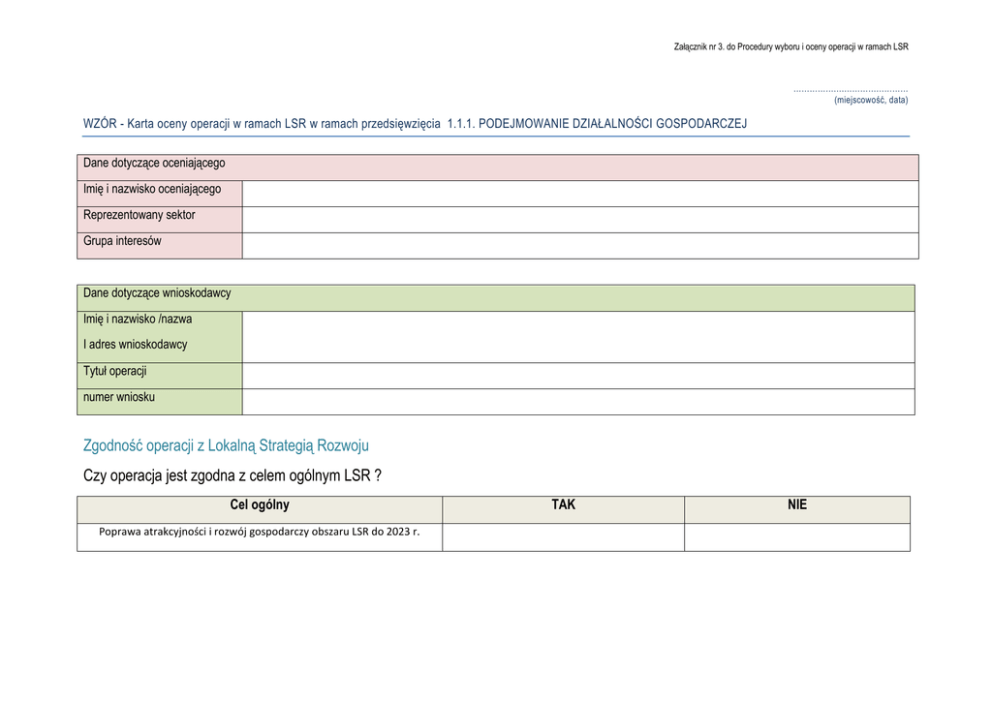The width and height of the screenshot is (992, 702).
Task: Select the empty Grupa interesów field
Action: 580,245
